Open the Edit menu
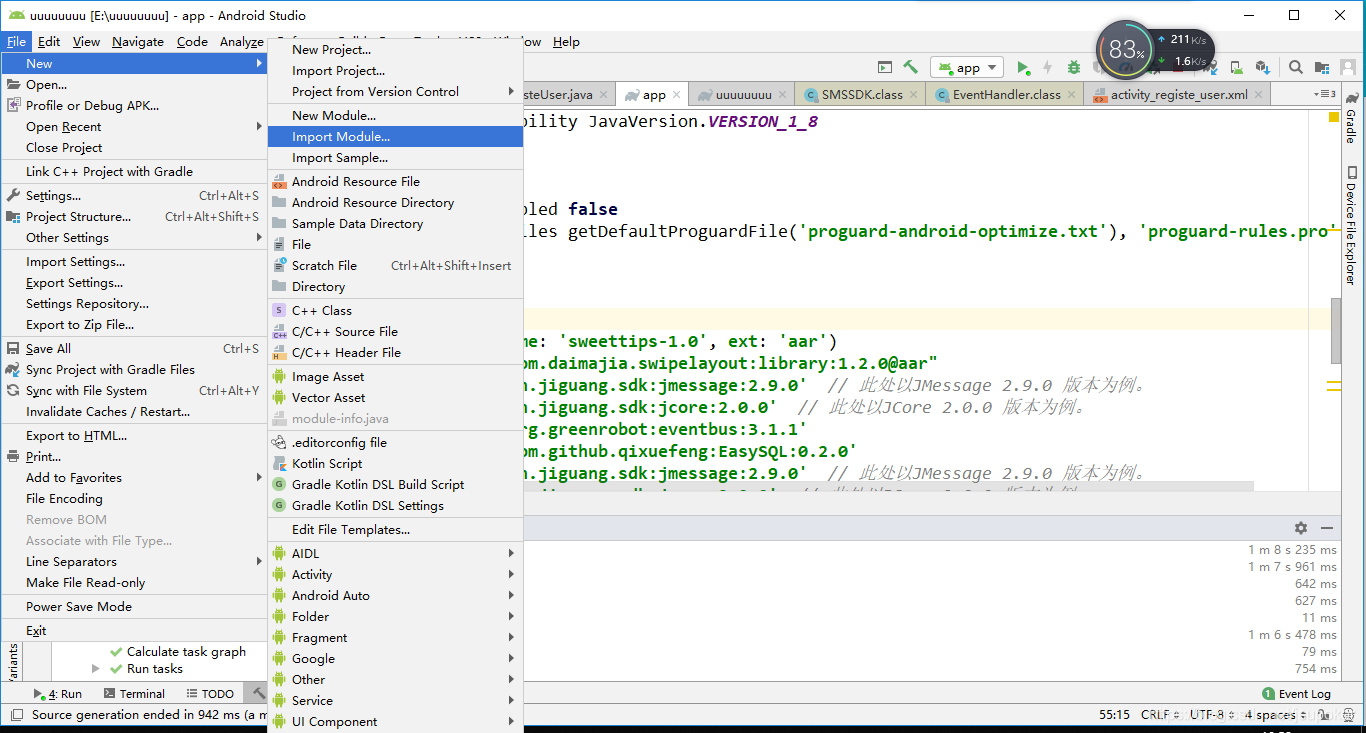This screenshot has width=1366, height=733. click(49, 41)
